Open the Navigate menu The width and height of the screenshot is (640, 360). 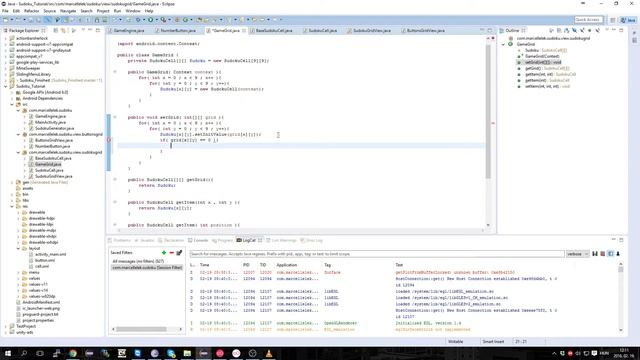tap(68, 11)
